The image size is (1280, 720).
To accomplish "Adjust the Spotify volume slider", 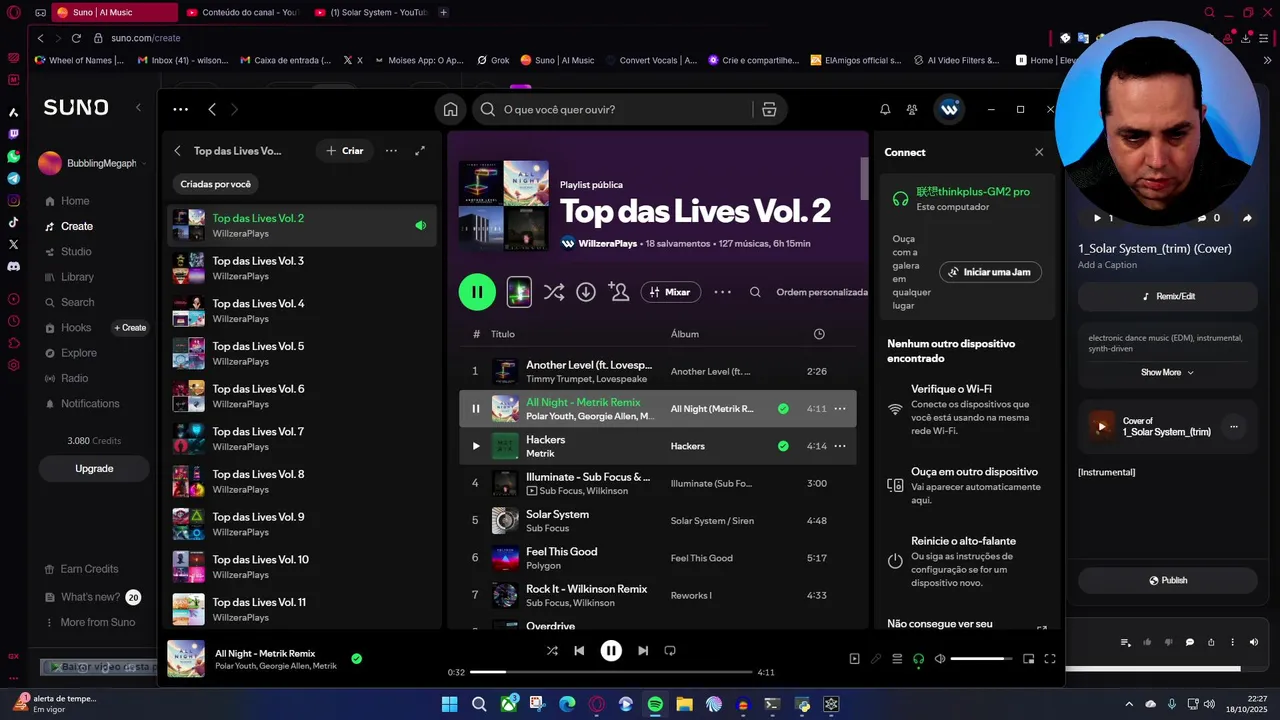I will [x=981, y=659].
